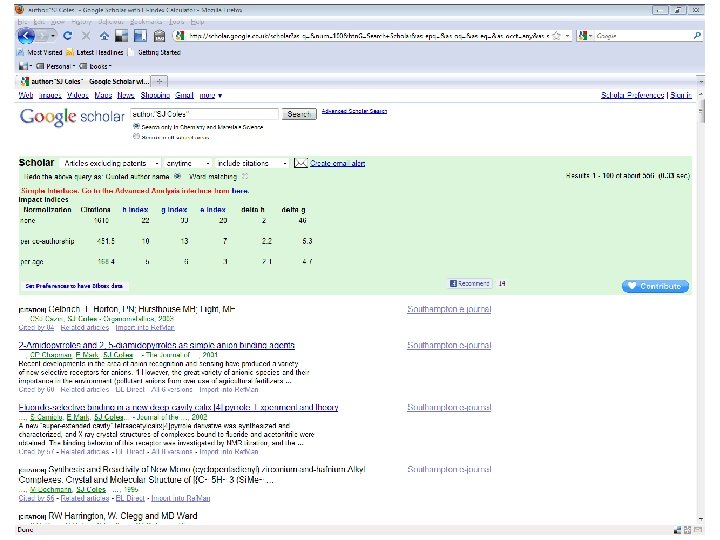The width and height of the screenshot is (720, 540).
Task: Select Search only in Chemistry and Materials Science
Action: pos(136,126)
